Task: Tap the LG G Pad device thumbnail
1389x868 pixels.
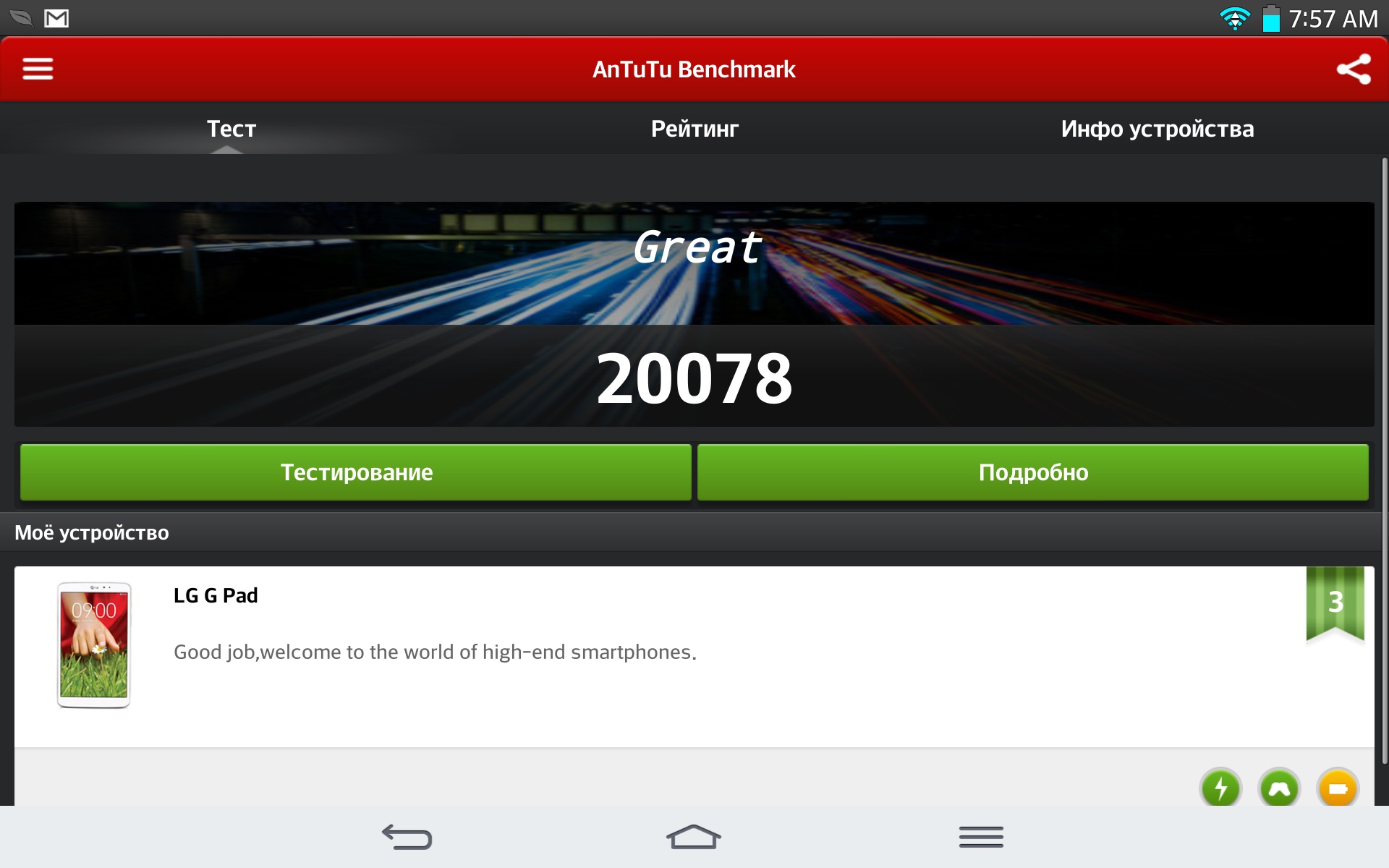Action: click(x=94, y=645)
